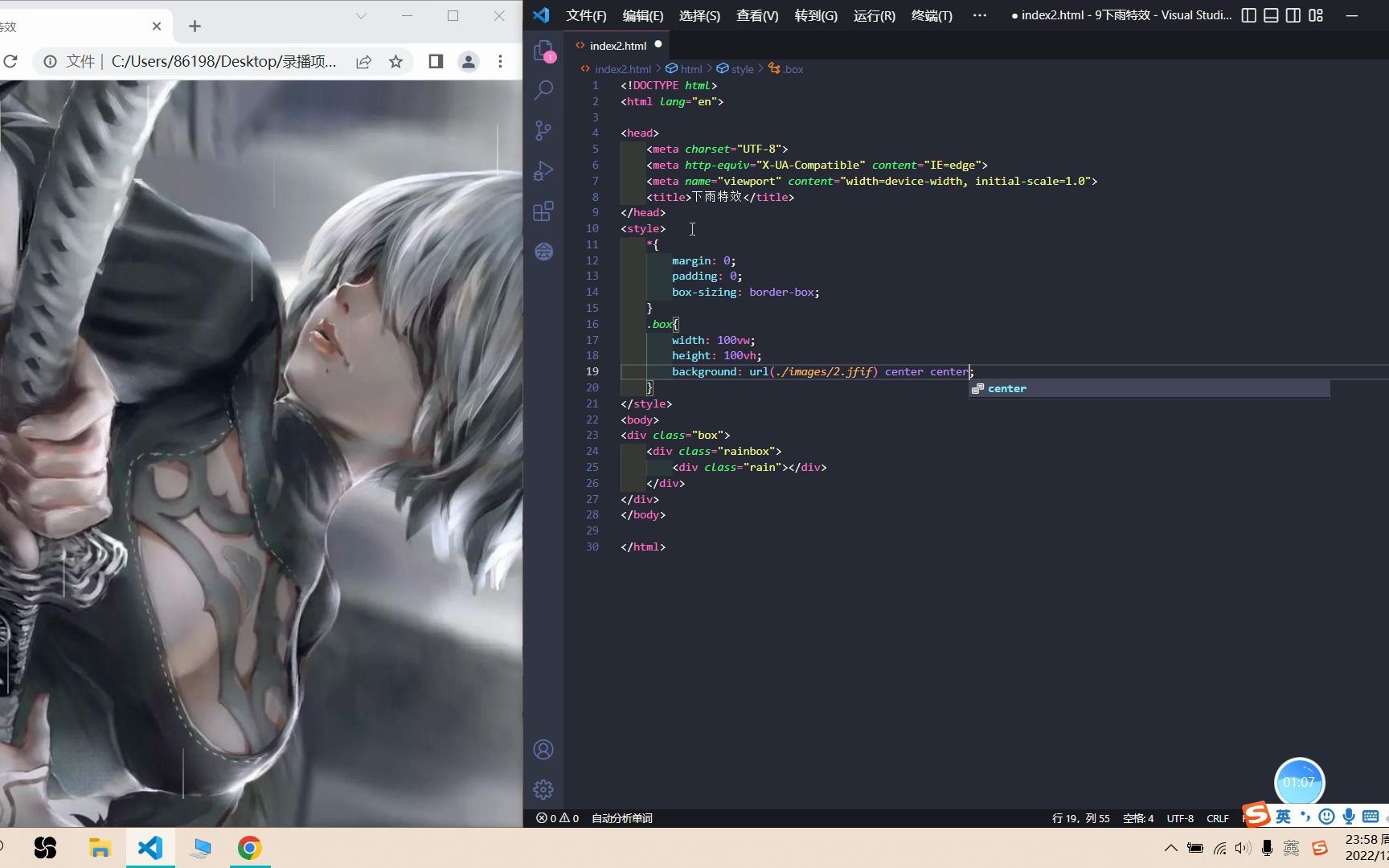Open the 查看(V) menu
The height and width of the screenshot is (868, 1389).
click(x=757, y=15)
